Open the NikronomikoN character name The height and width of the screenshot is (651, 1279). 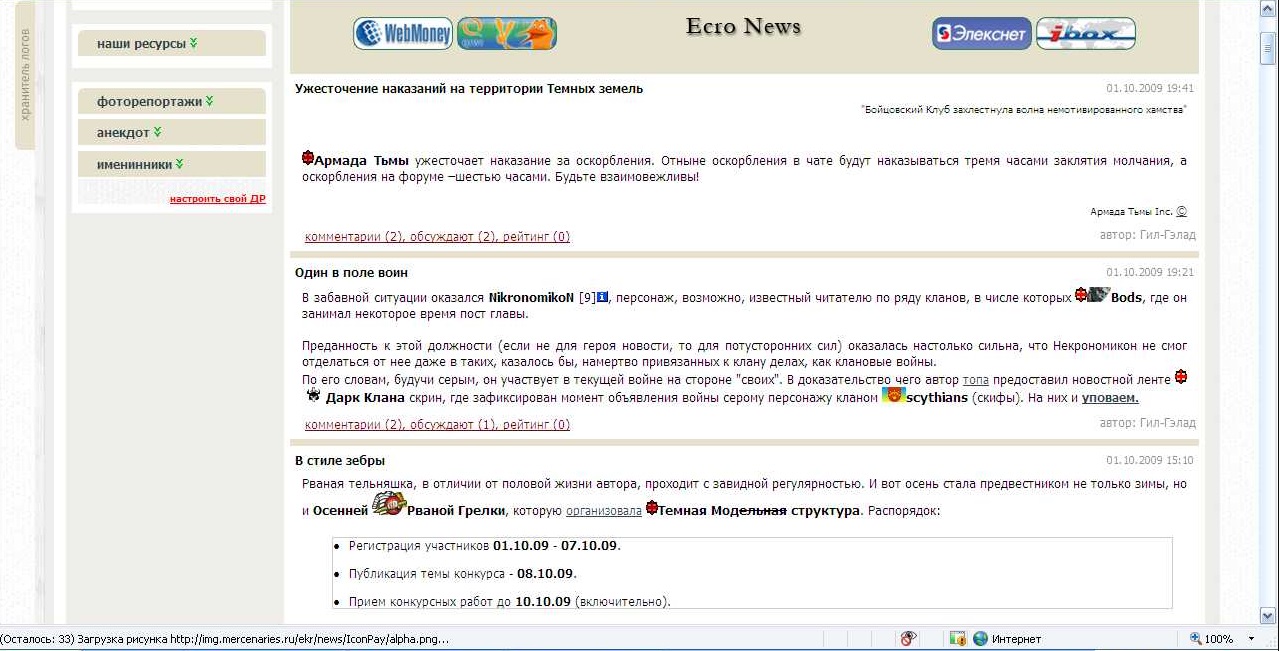[531, 297]
